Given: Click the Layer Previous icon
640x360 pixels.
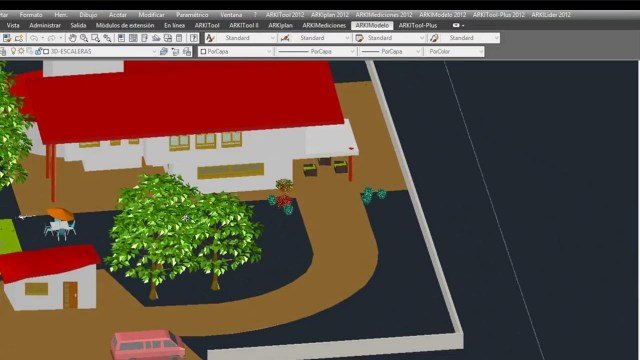Looking at the screenshot, I should coord(176,51).
